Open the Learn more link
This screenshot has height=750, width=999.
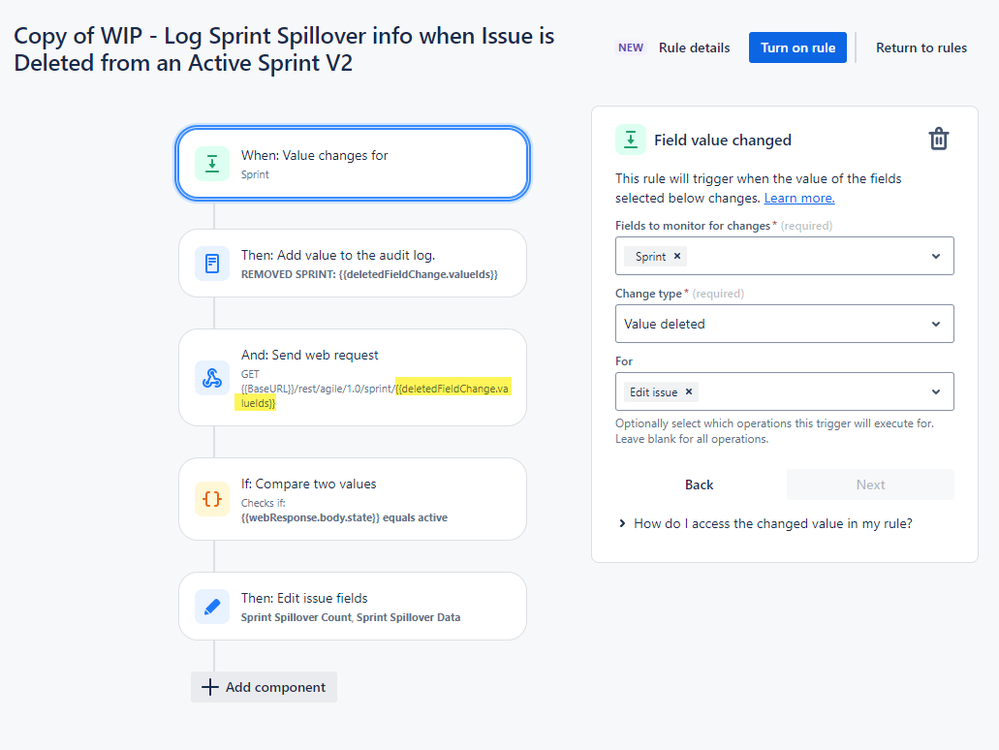point(799,198)
